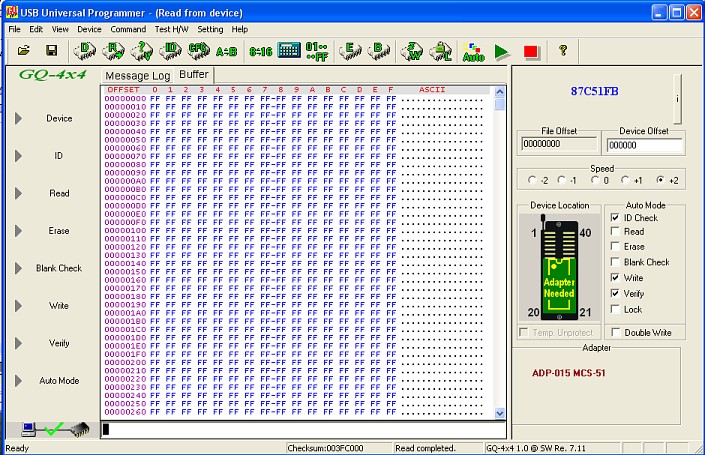Screen dimensions: 705x455
Task: Switch to the Message Log tab
Action: point(138,75)
